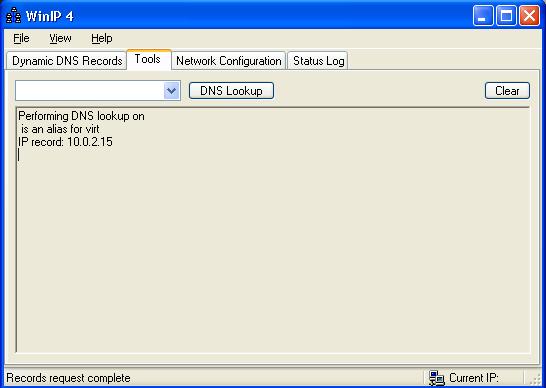Click the Clear button
Image resolution: width=546 pixels, height=388 pixels.
(x=507, y=91)
